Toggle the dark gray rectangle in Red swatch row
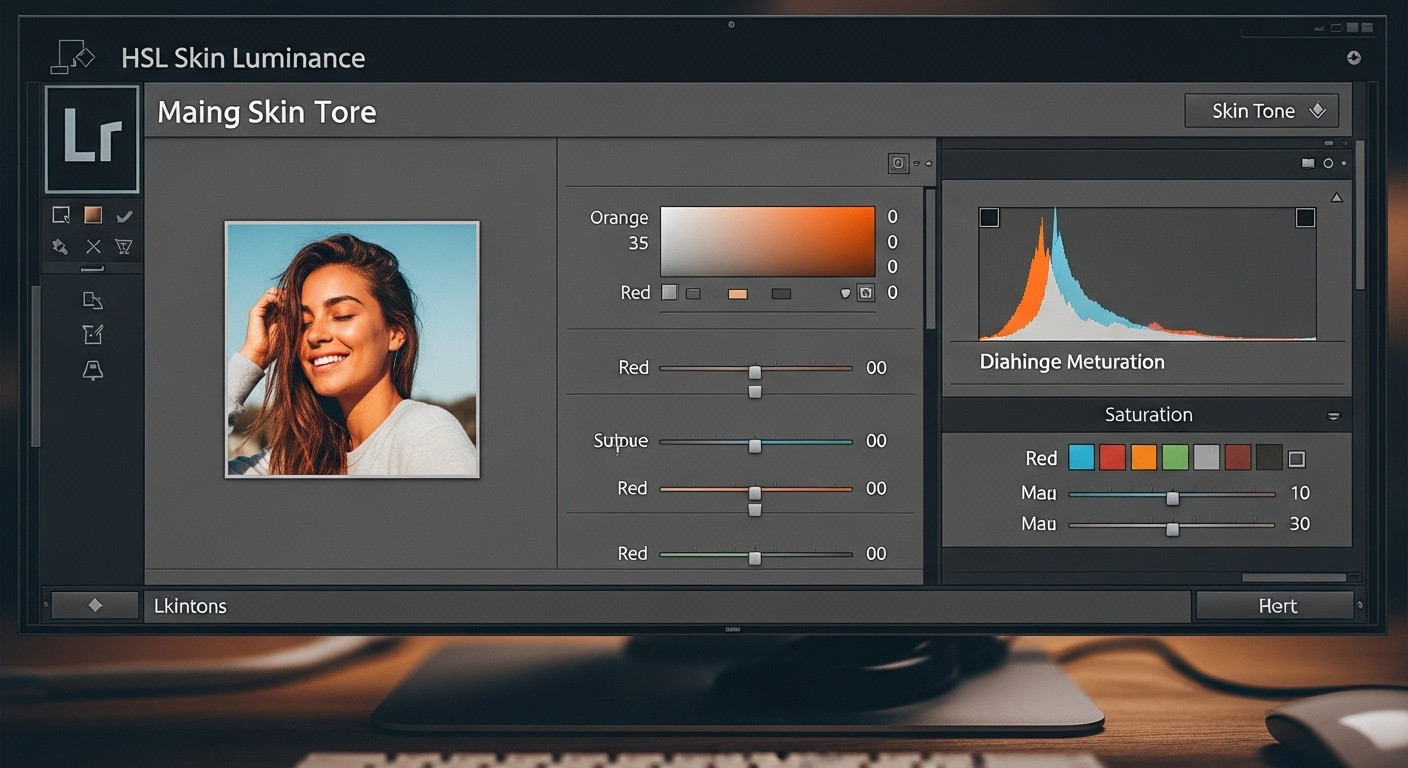The width and height of the screenshot is (1408, 768). coord(781,294)
